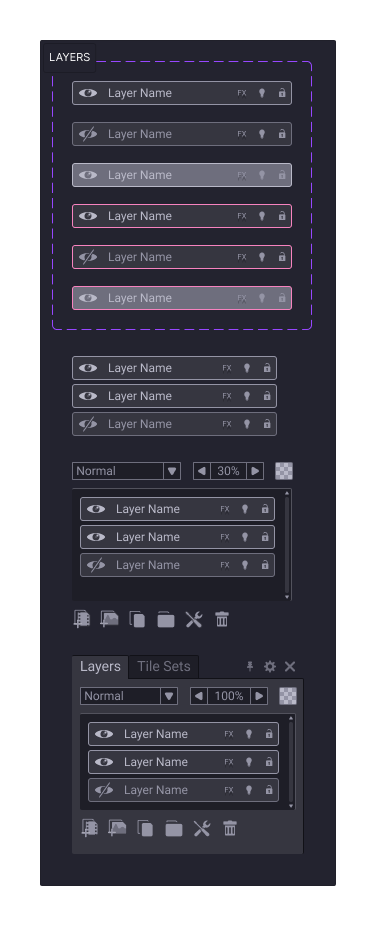Click the 100% opacity value field

pos(229,696)
